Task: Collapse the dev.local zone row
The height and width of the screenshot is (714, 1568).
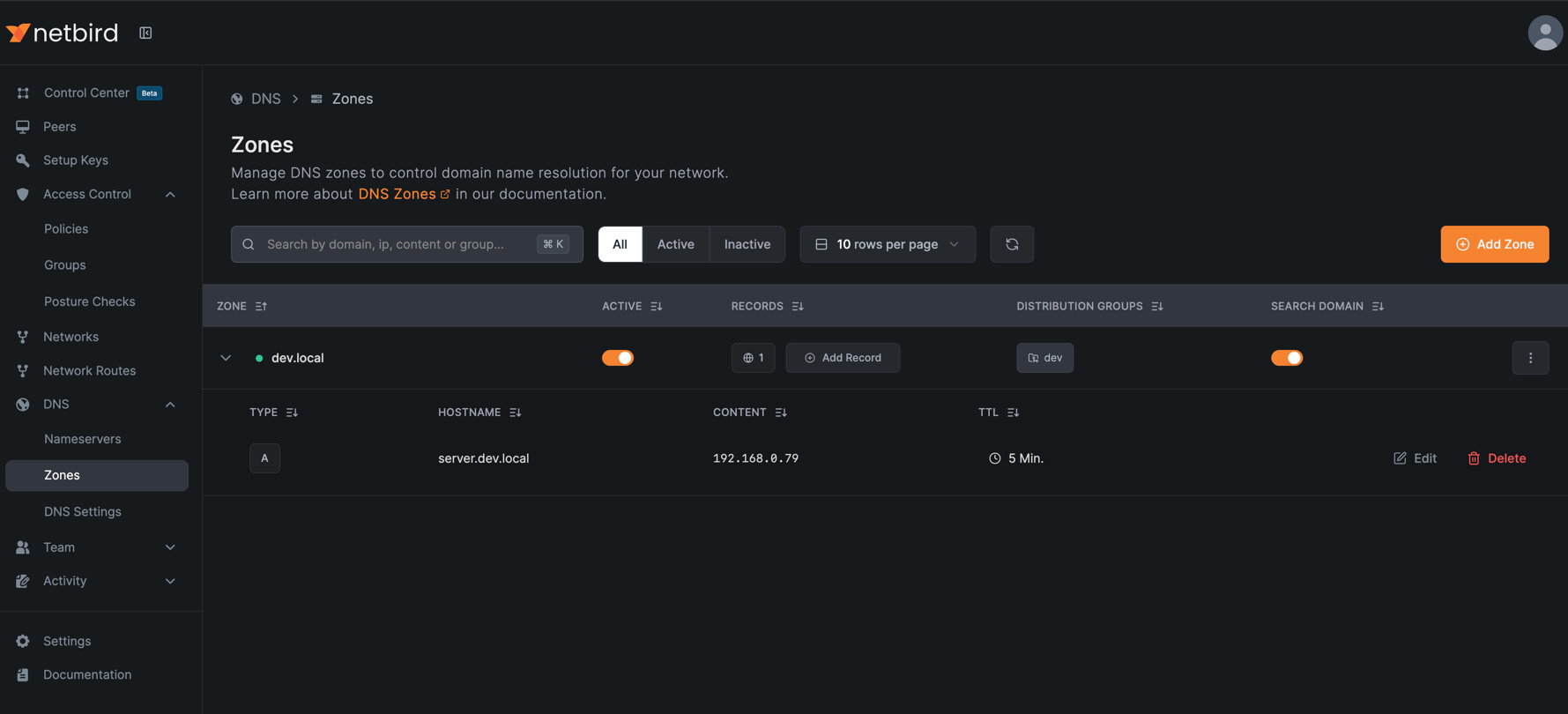Action: tap(226, 358)
